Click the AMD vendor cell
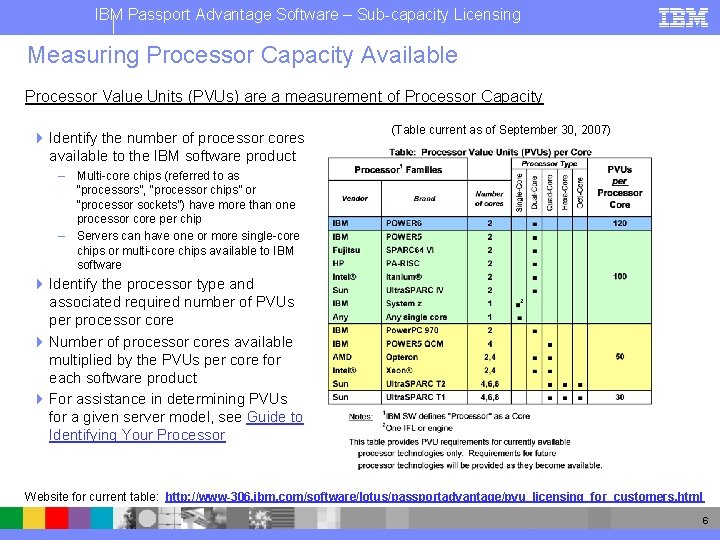This screenshot has width=720, height=540. 354,357
